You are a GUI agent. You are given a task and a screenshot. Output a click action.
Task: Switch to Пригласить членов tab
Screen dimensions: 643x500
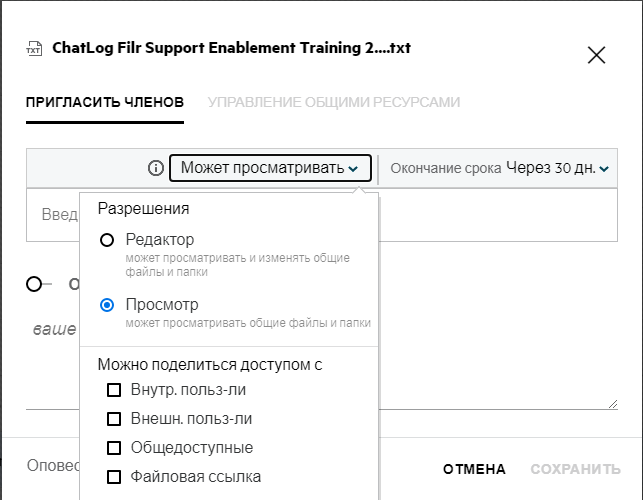pos(105,102)
